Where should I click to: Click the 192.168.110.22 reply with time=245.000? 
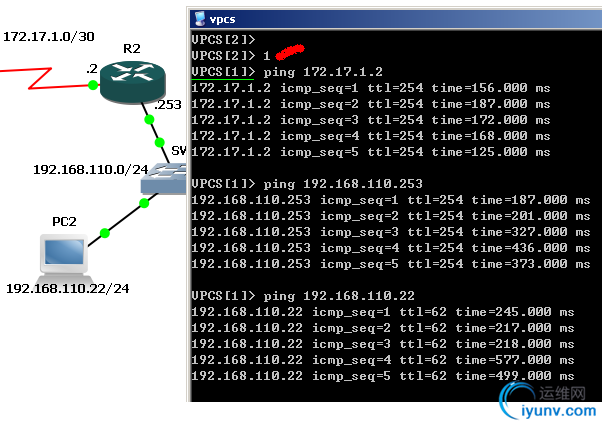[383, 312]
